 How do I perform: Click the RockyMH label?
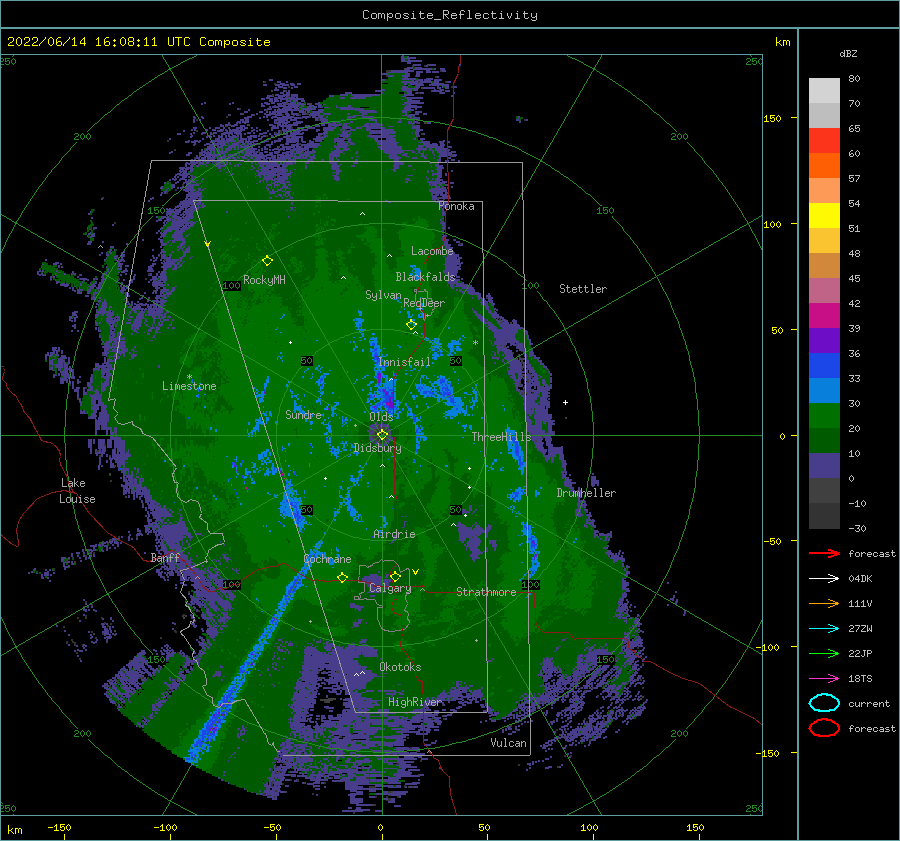(x=264, y=280)
